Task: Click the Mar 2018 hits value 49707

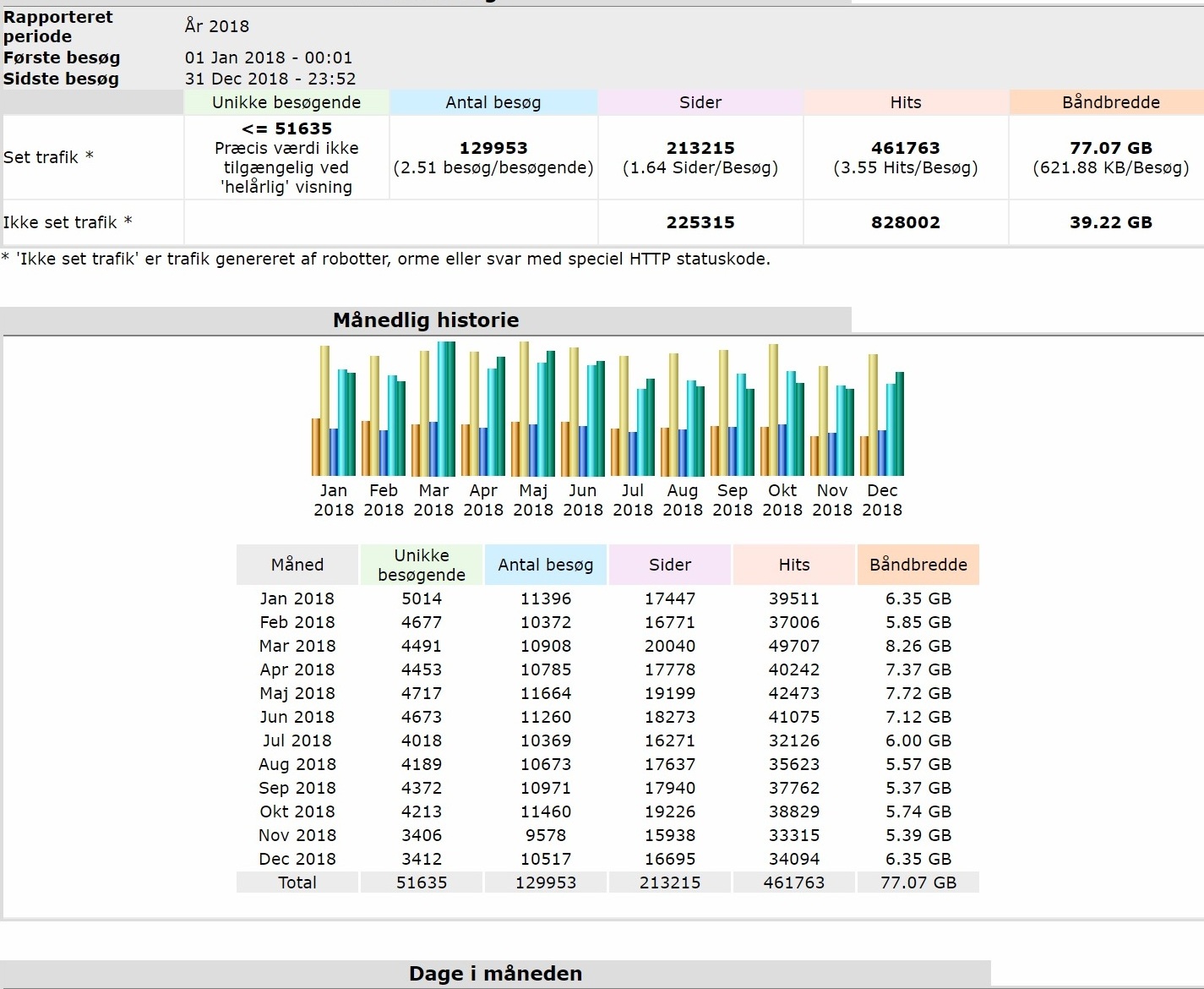Action: point(793,646)
